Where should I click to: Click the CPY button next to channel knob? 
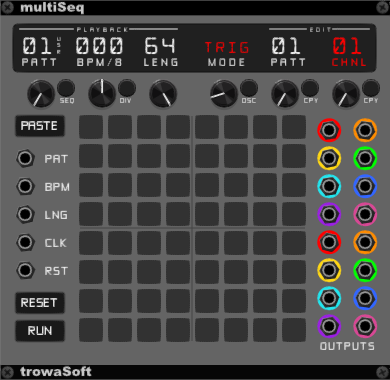[371, 88]
